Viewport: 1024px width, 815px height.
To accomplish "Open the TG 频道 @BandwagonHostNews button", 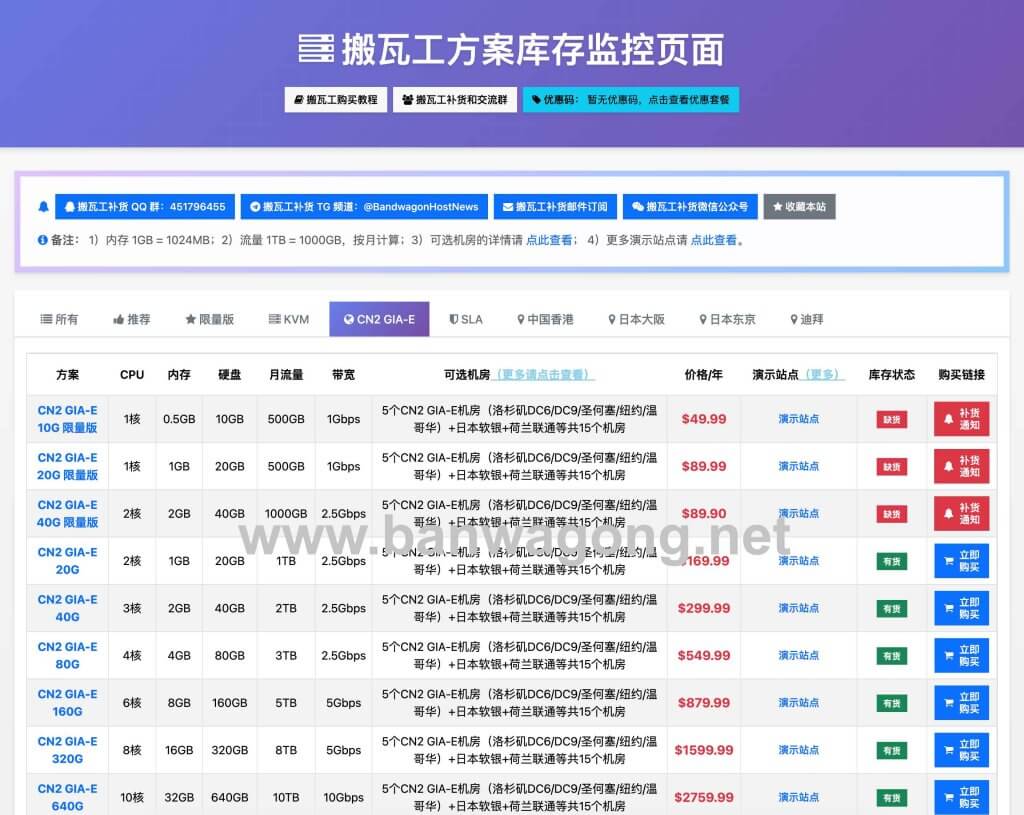I will (364, 207).
